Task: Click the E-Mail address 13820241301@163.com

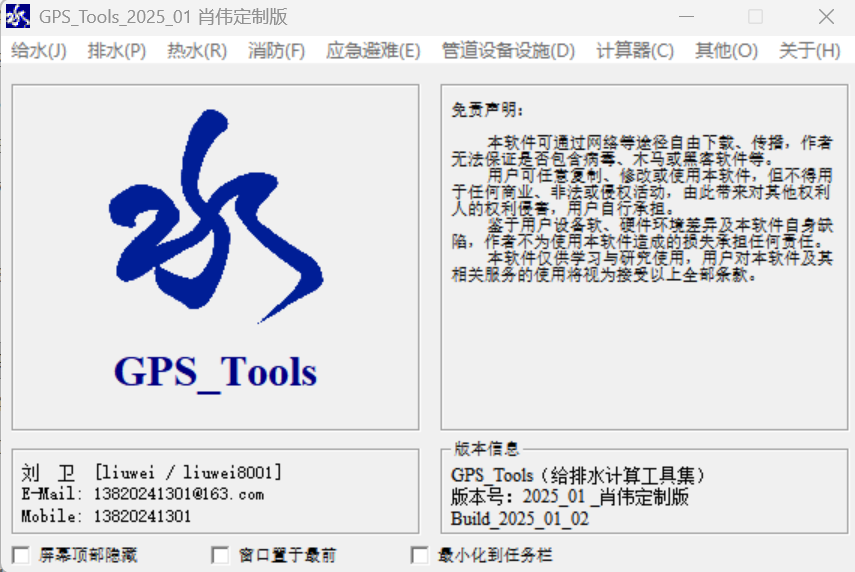Action: [179, 494]
